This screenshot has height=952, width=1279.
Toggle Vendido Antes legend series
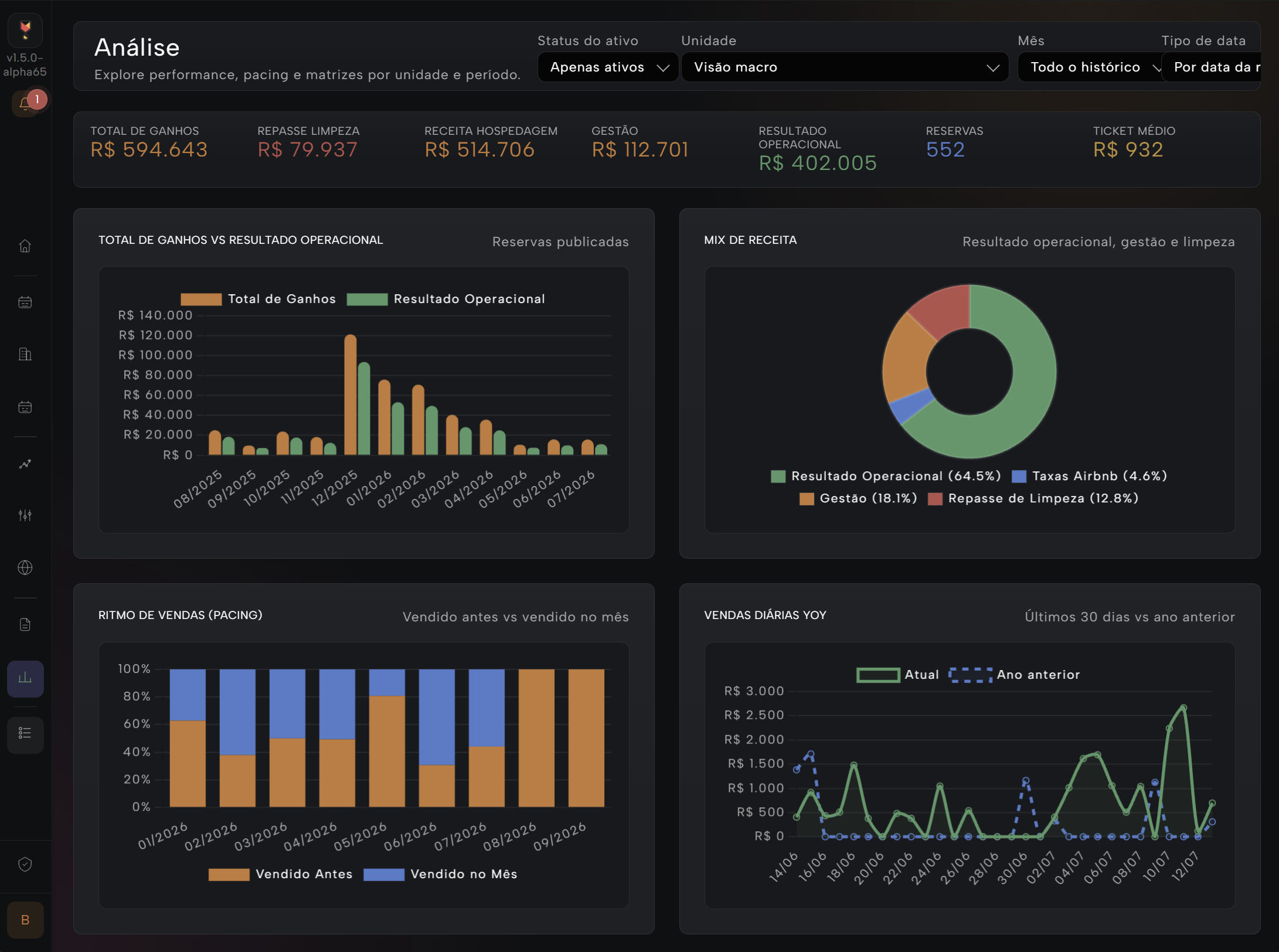280,874
